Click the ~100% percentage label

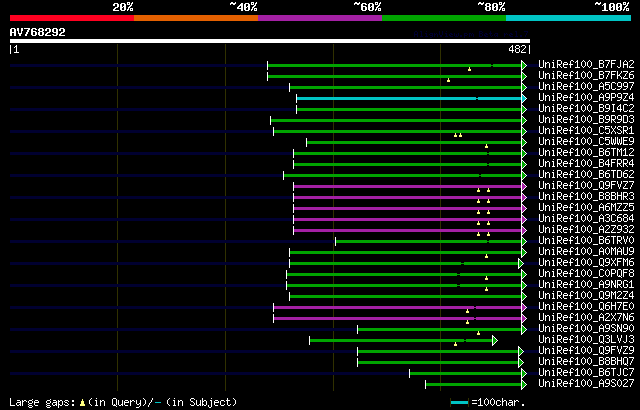tap(611, 7)
